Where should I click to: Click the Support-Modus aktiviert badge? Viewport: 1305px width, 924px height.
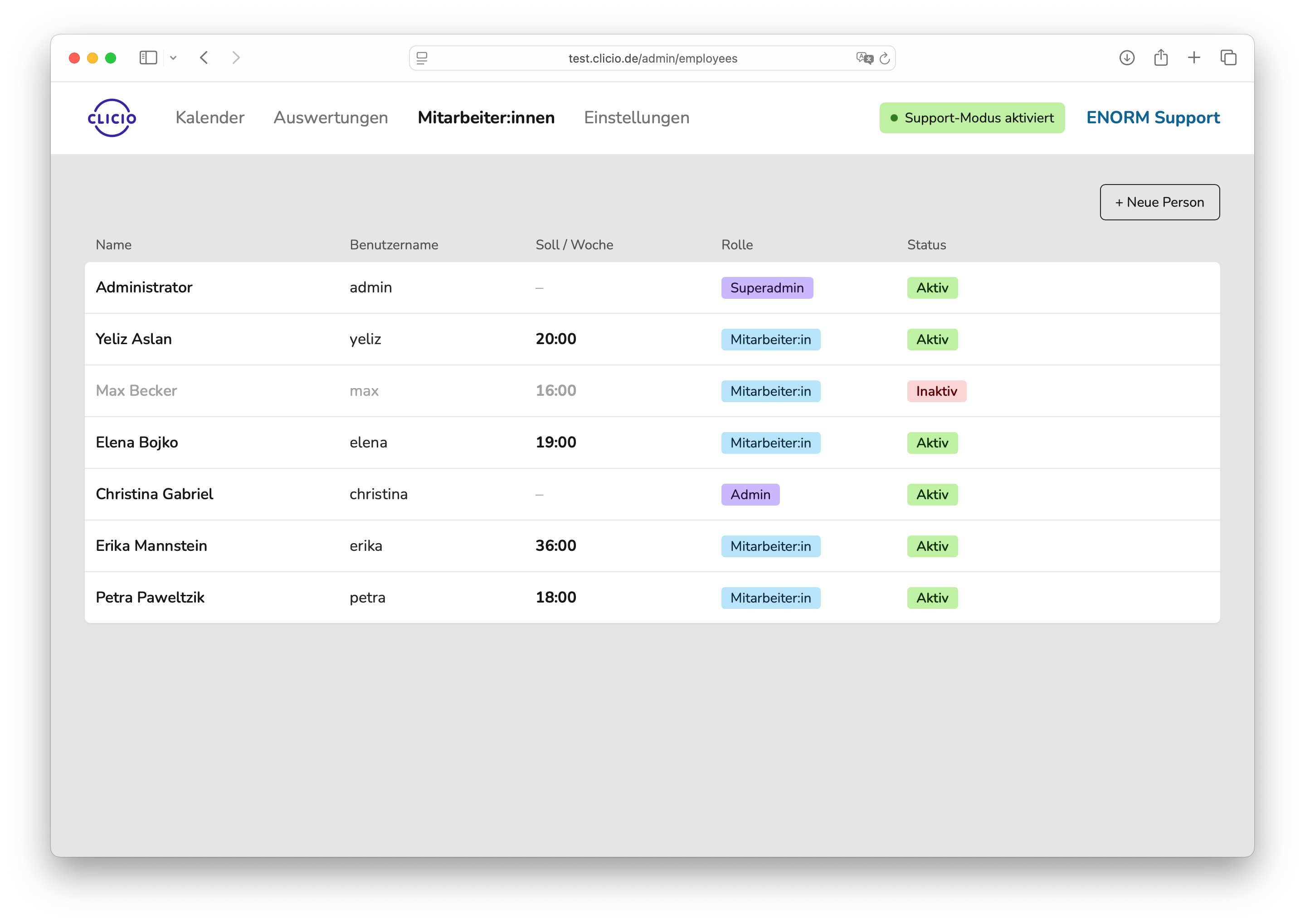[x=972, y=118]
